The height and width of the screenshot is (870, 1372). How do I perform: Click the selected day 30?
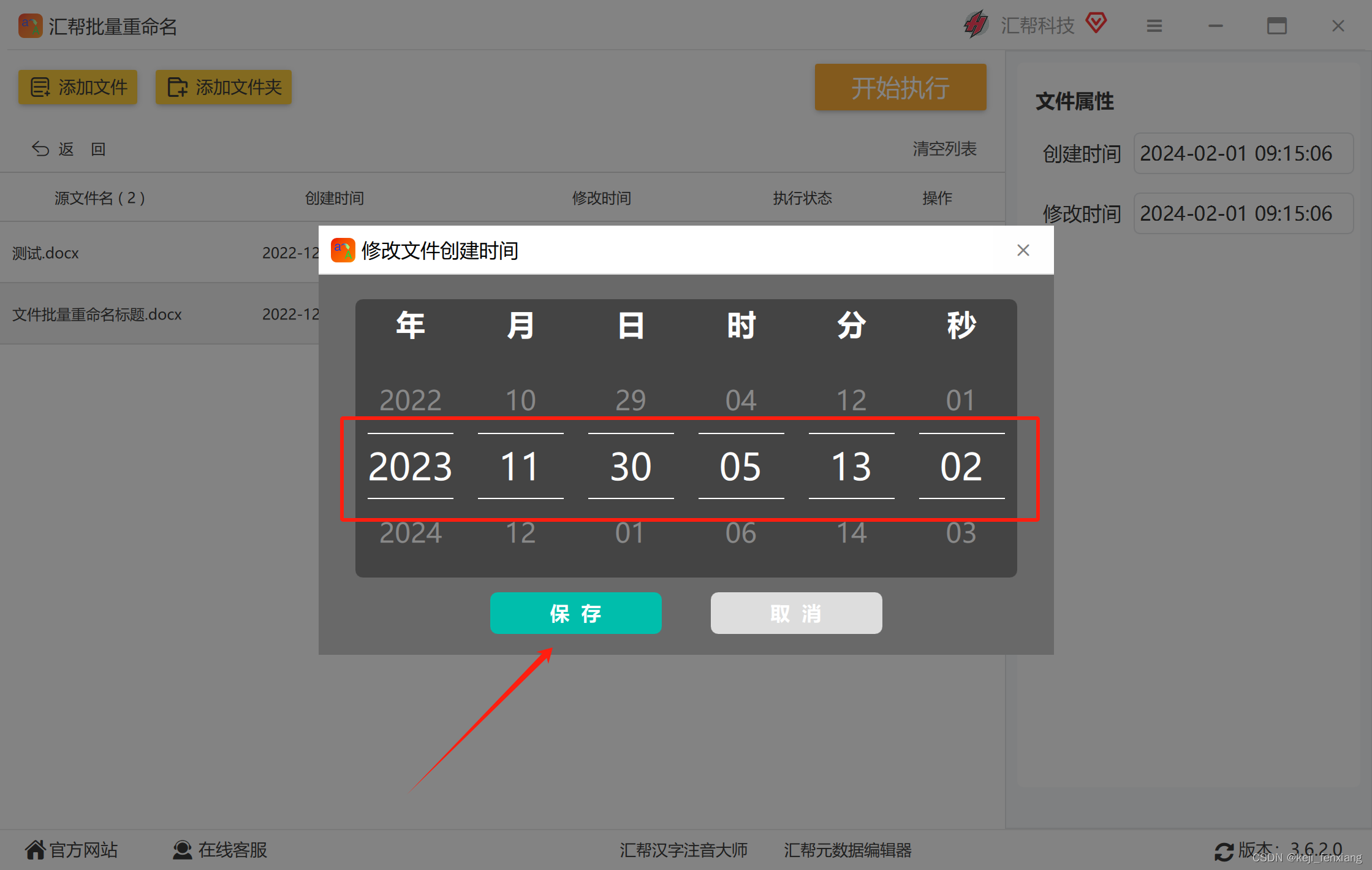631,466
